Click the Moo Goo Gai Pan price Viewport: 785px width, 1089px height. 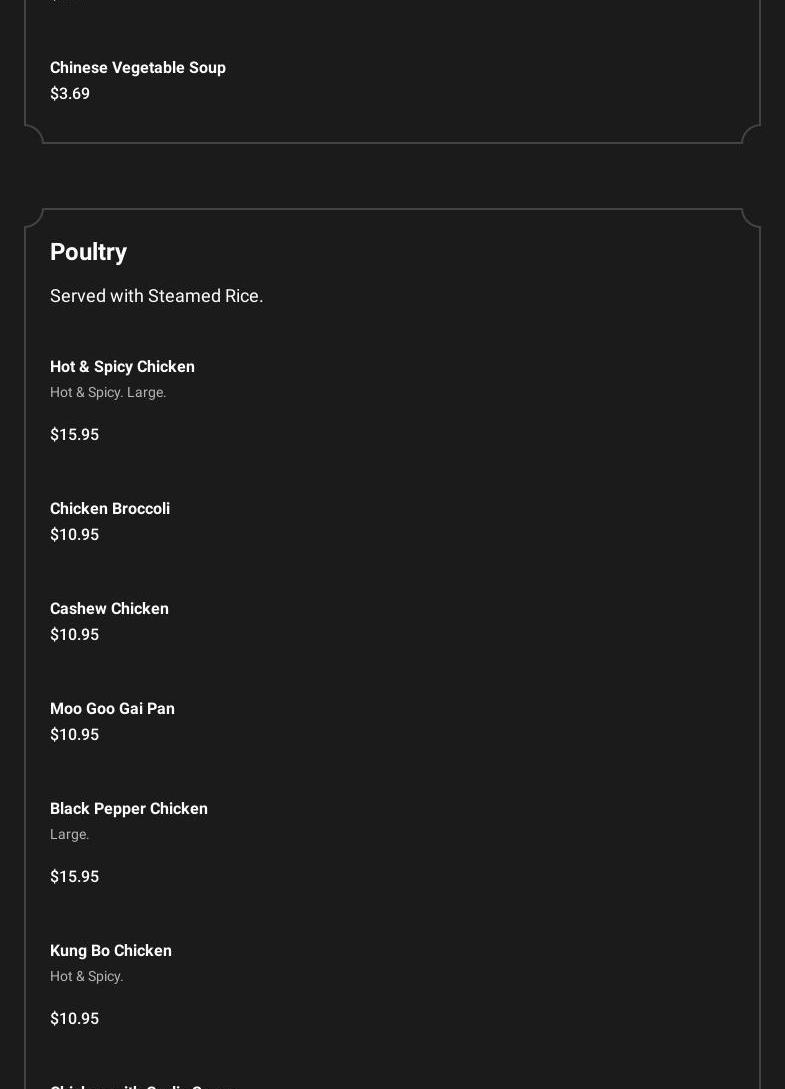[74, 734]
